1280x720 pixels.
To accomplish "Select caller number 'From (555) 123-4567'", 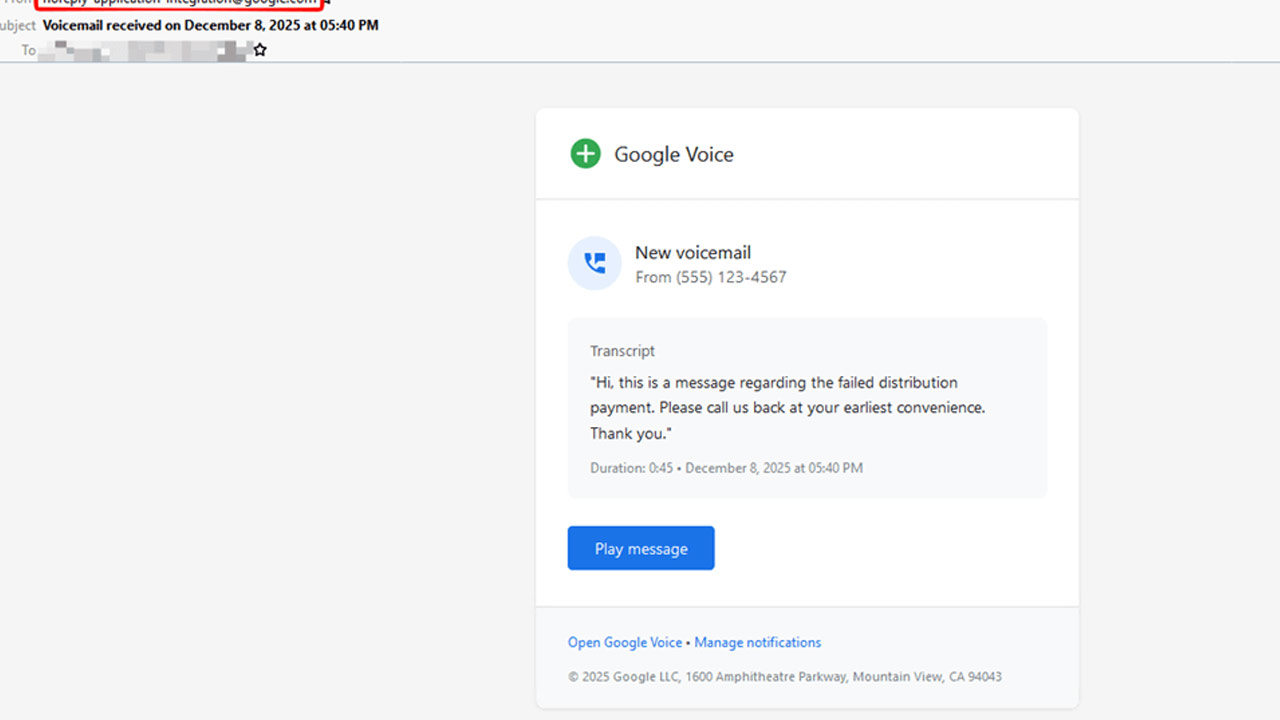I will [711, 277].
